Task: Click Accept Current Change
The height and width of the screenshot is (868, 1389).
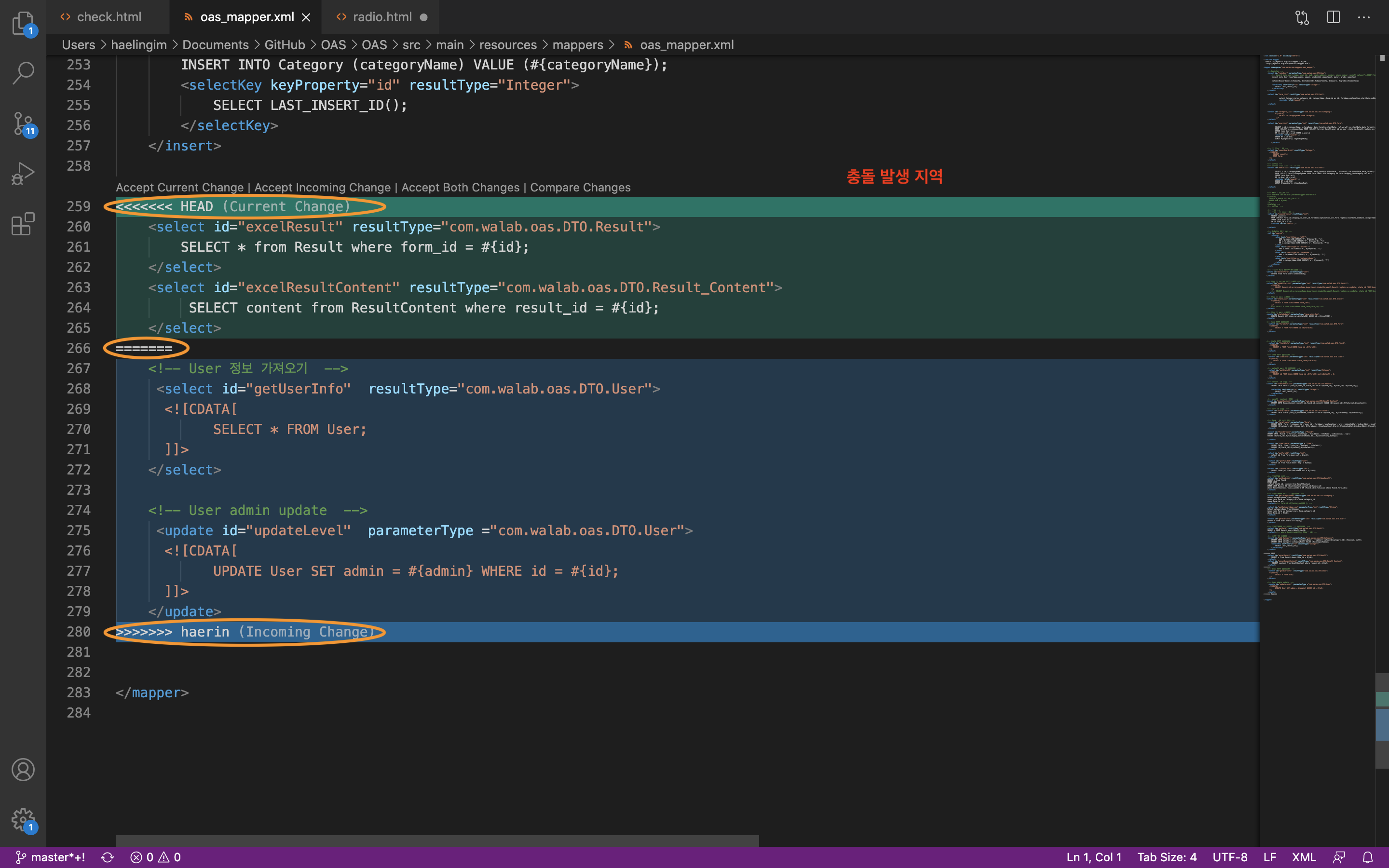Action: point(179,188)
